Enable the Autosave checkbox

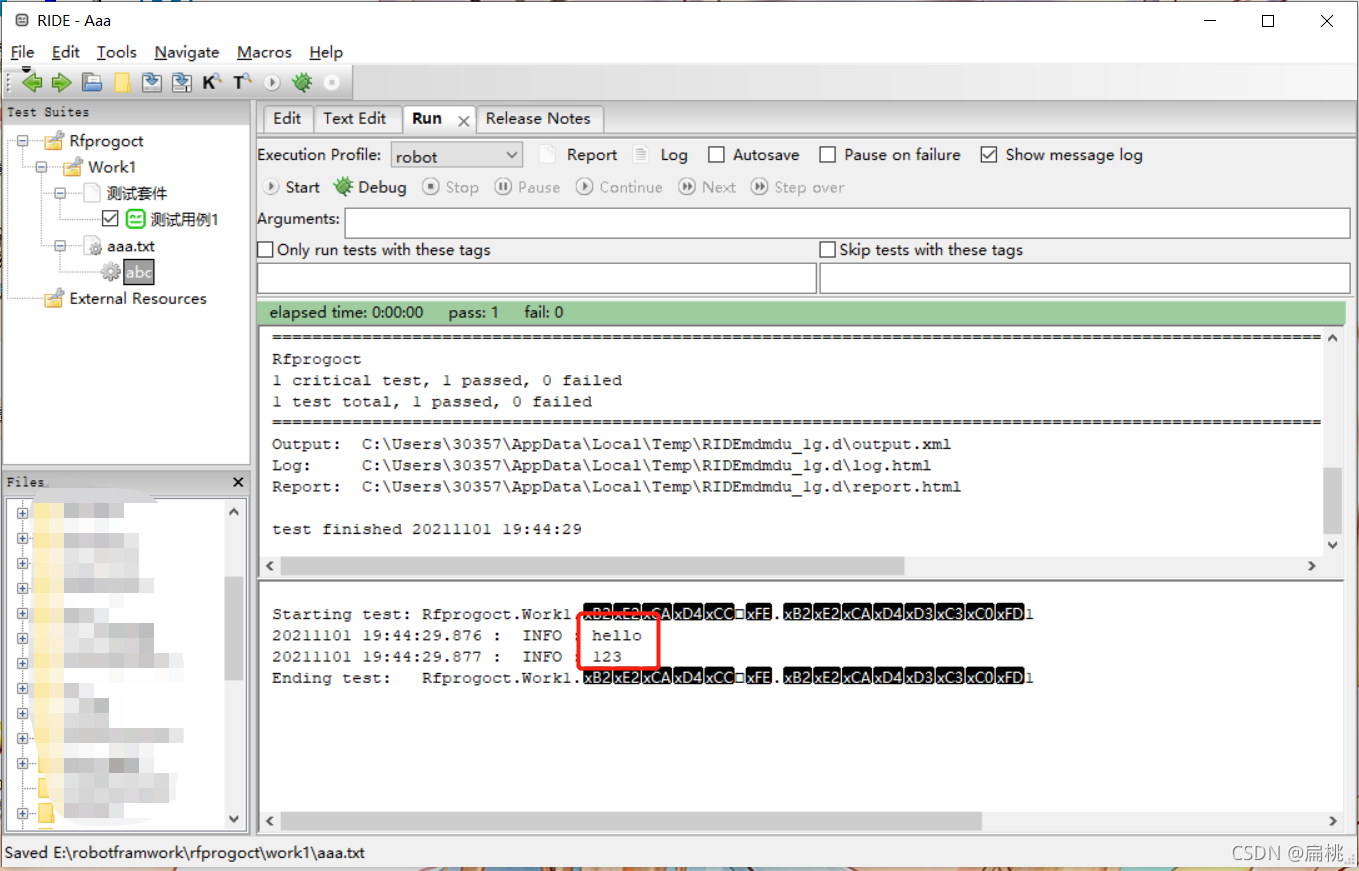(x=716, y=155)
